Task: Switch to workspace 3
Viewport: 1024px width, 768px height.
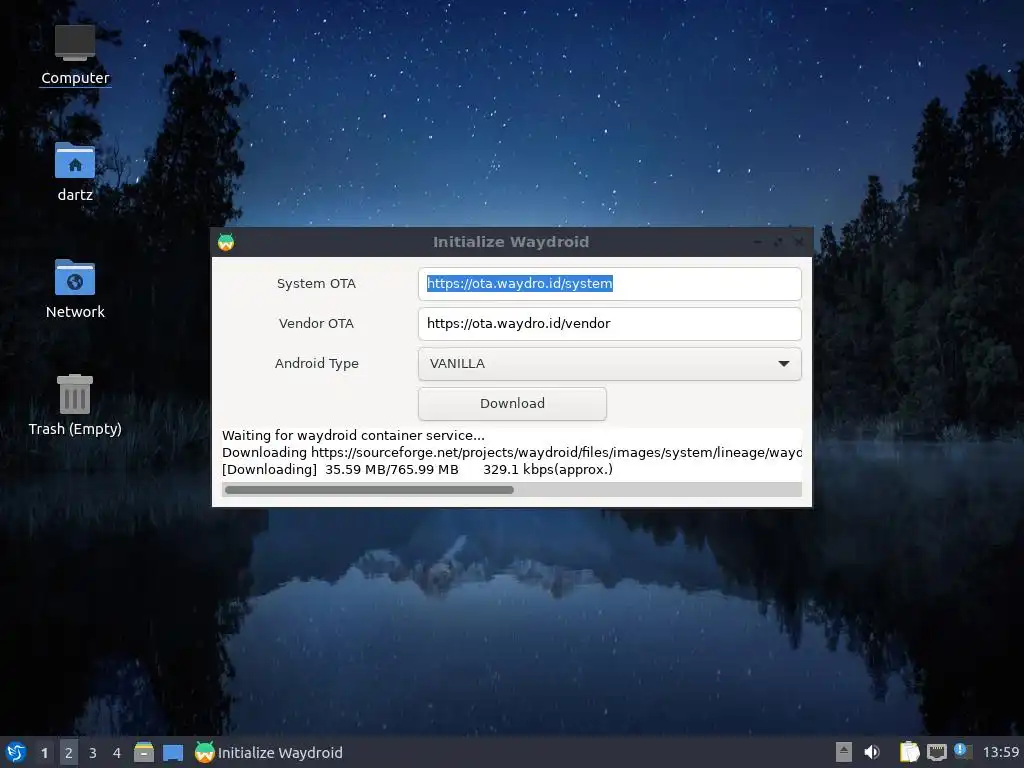Action: pos(93,753)
